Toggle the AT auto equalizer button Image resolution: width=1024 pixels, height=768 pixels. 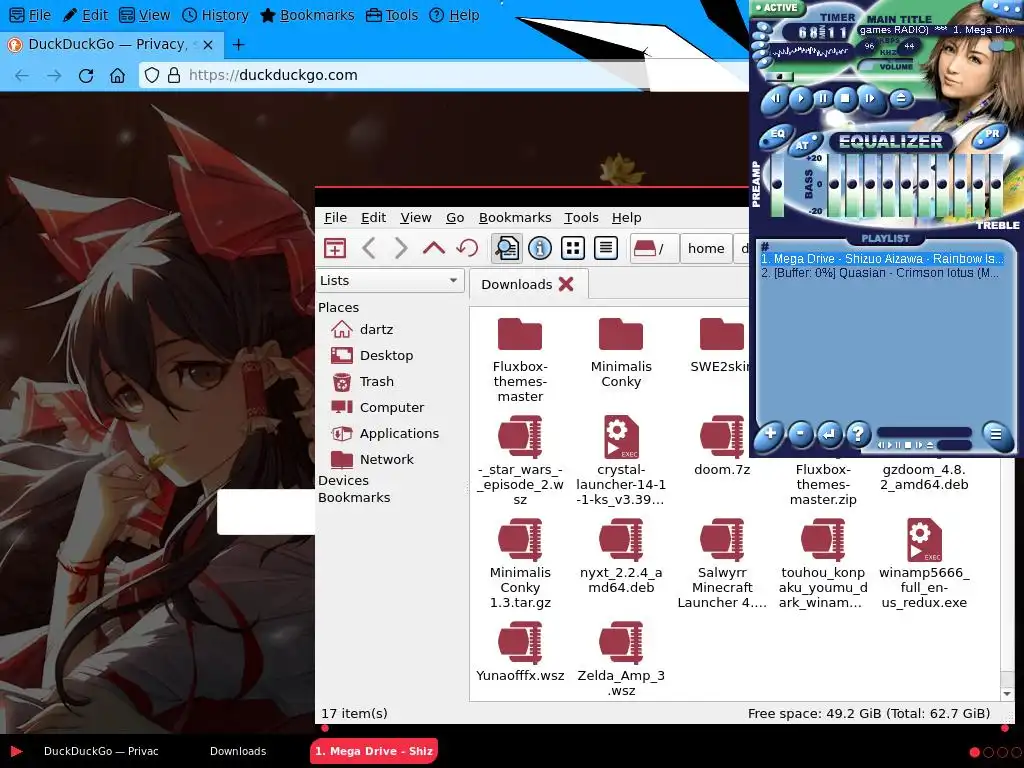click(802, 145)
